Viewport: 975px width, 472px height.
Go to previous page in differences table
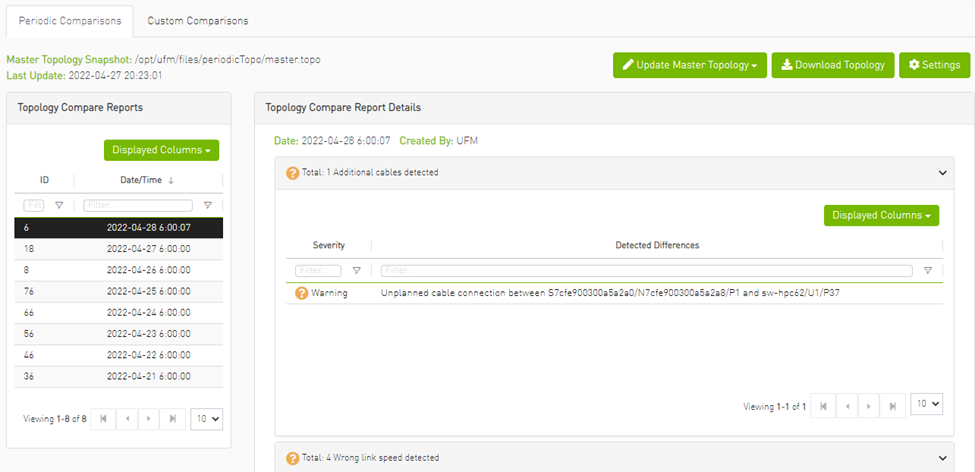pyautogui.click(x=847, y=406)
